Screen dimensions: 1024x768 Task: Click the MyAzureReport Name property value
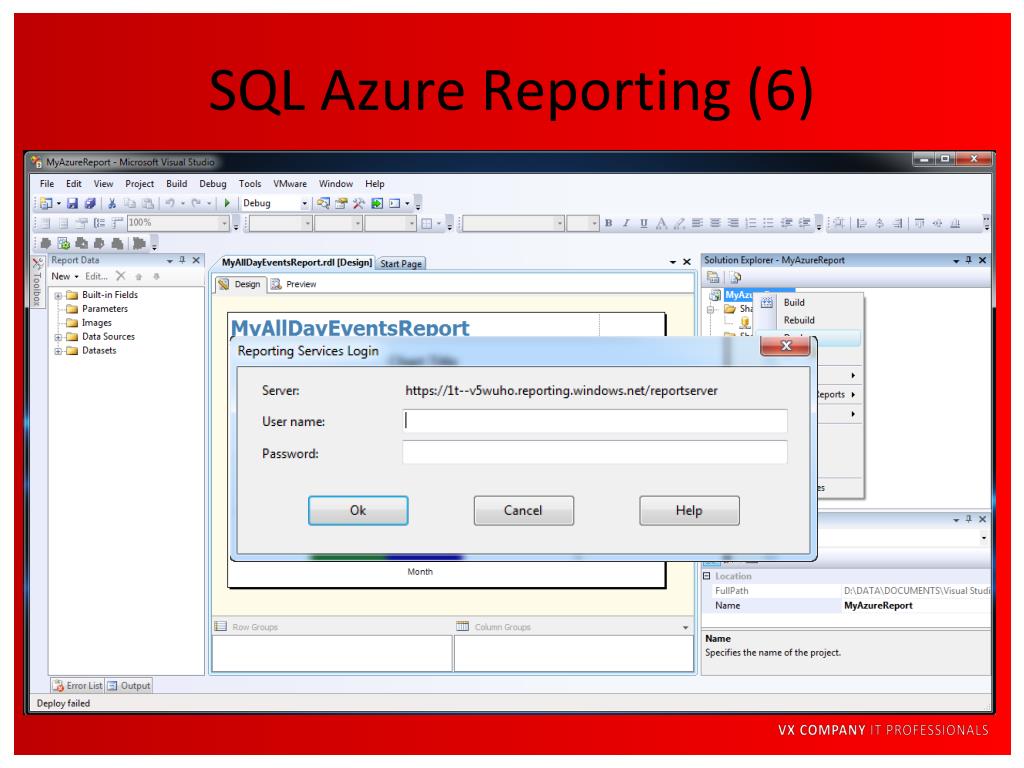coord(878,605)
